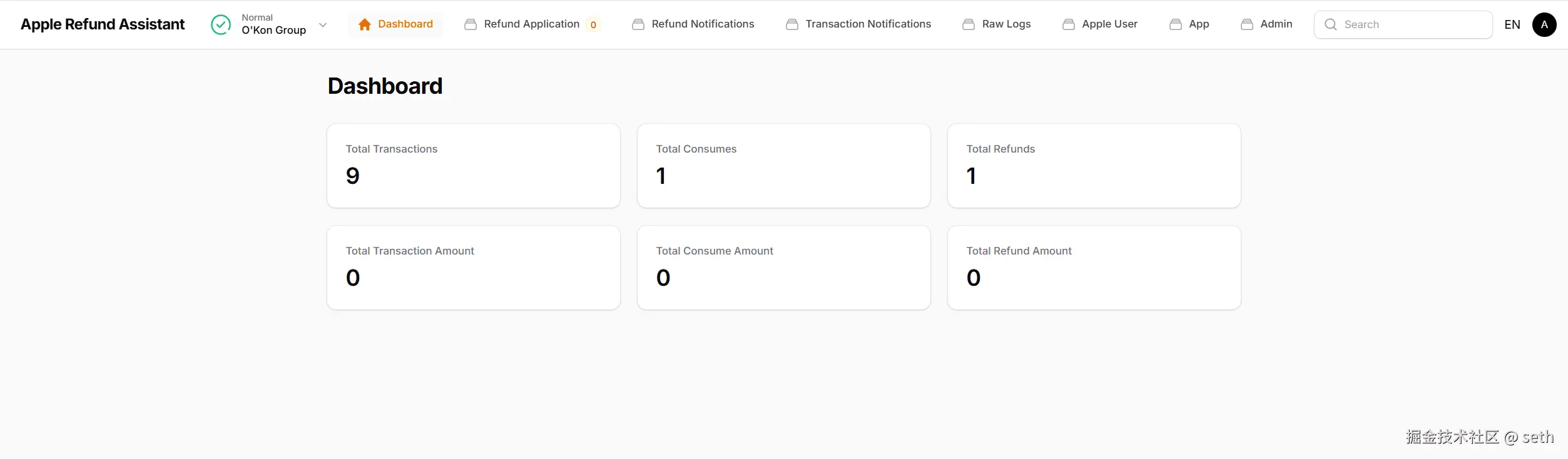Screen dimensions: 1568x459
Task: Click the orange Dashboard home icon
Action: pos(365,24)
